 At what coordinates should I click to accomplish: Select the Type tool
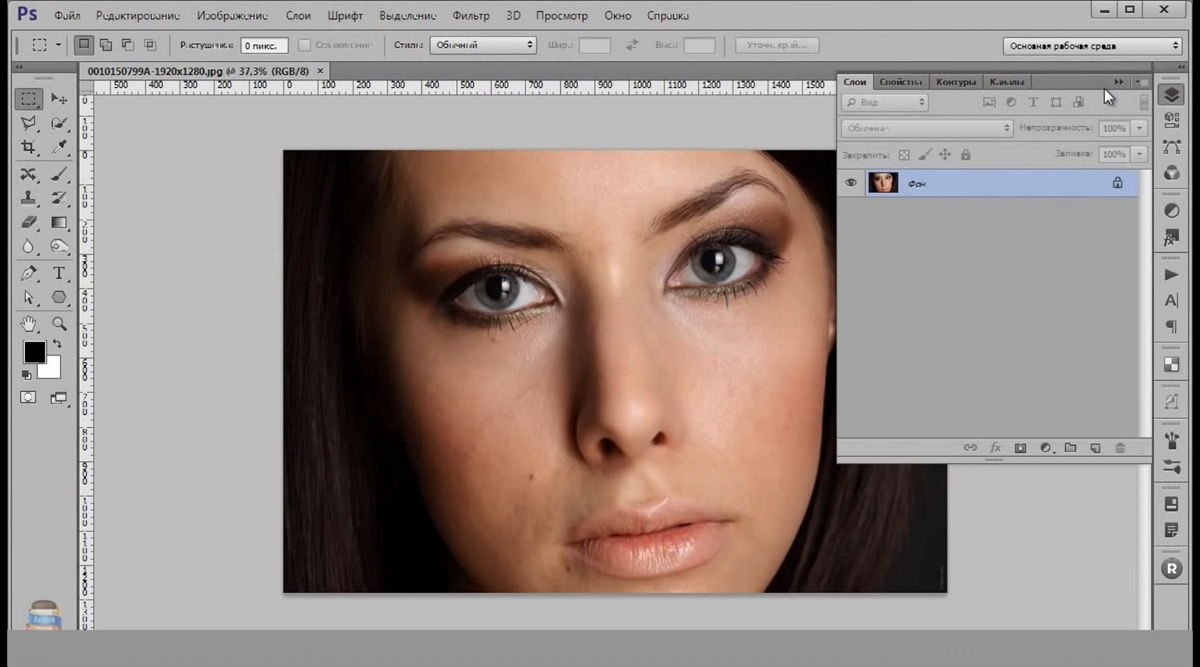click(x=59, y=273)
